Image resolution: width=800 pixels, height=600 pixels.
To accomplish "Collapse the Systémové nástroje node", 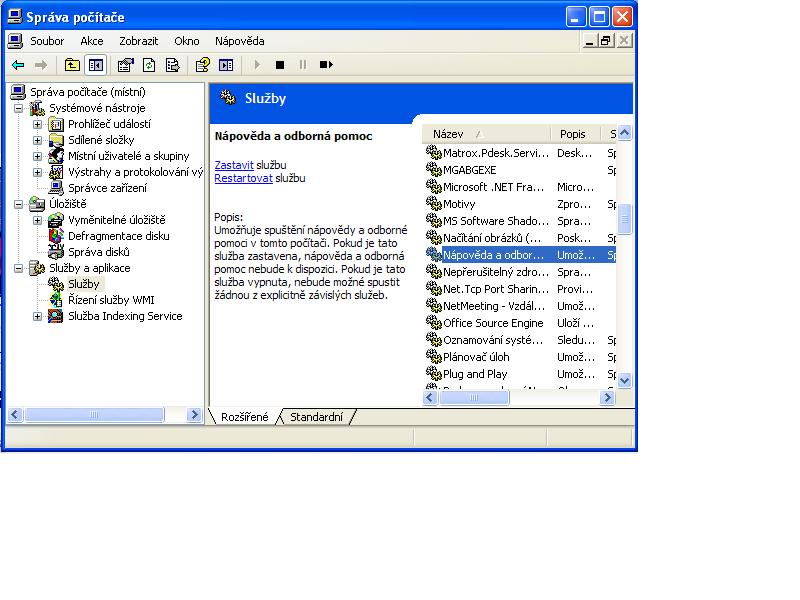I will coord(19,108).
